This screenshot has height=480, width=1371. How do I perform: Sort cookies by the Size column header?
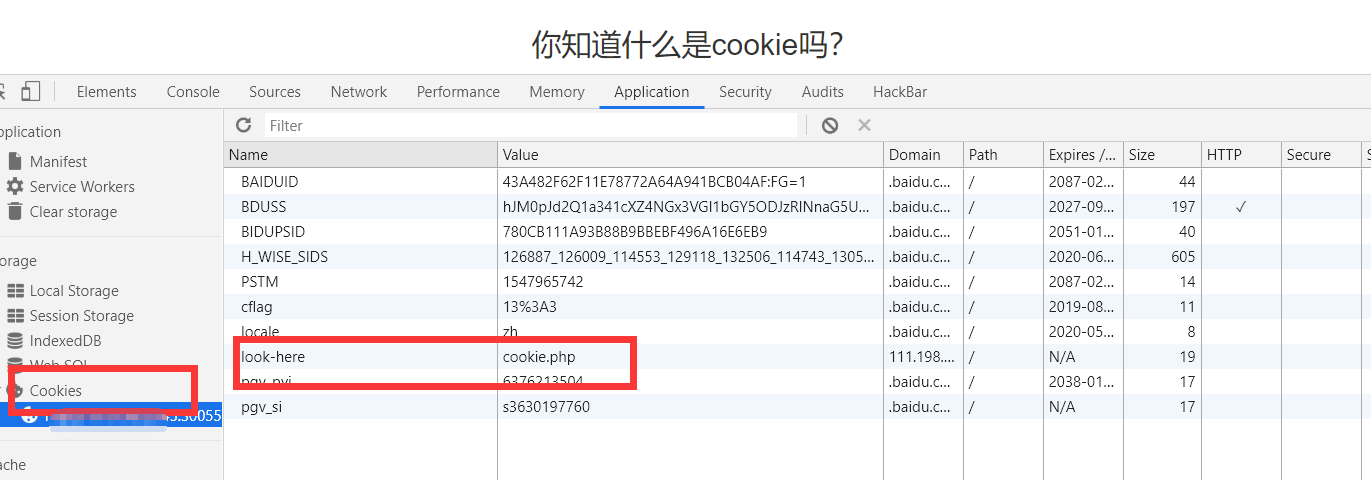pos(1162,154)
